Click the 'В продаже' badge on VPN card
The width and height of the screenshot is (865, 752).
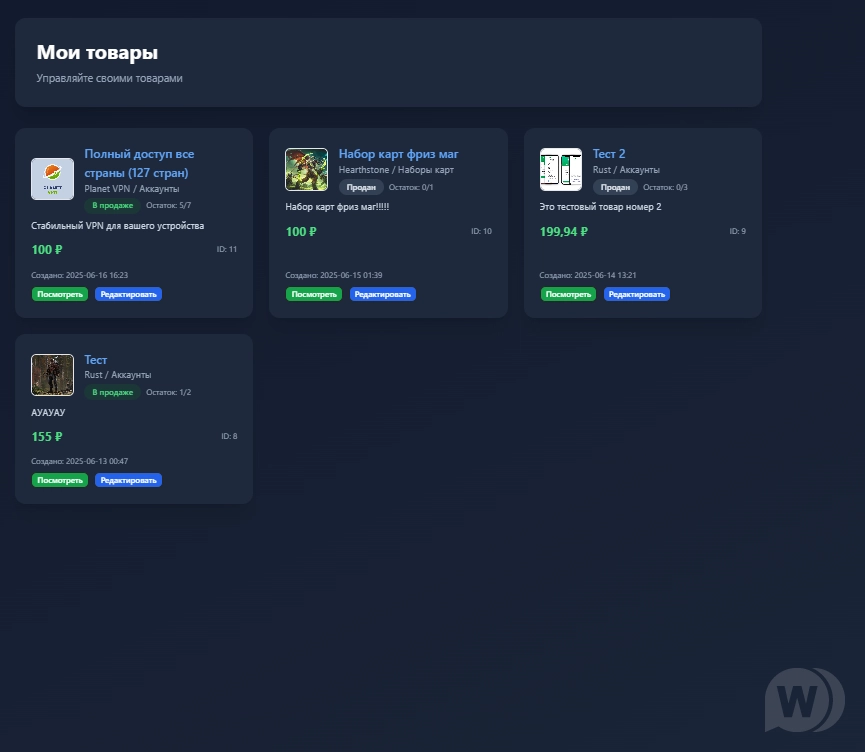point(112,205)
